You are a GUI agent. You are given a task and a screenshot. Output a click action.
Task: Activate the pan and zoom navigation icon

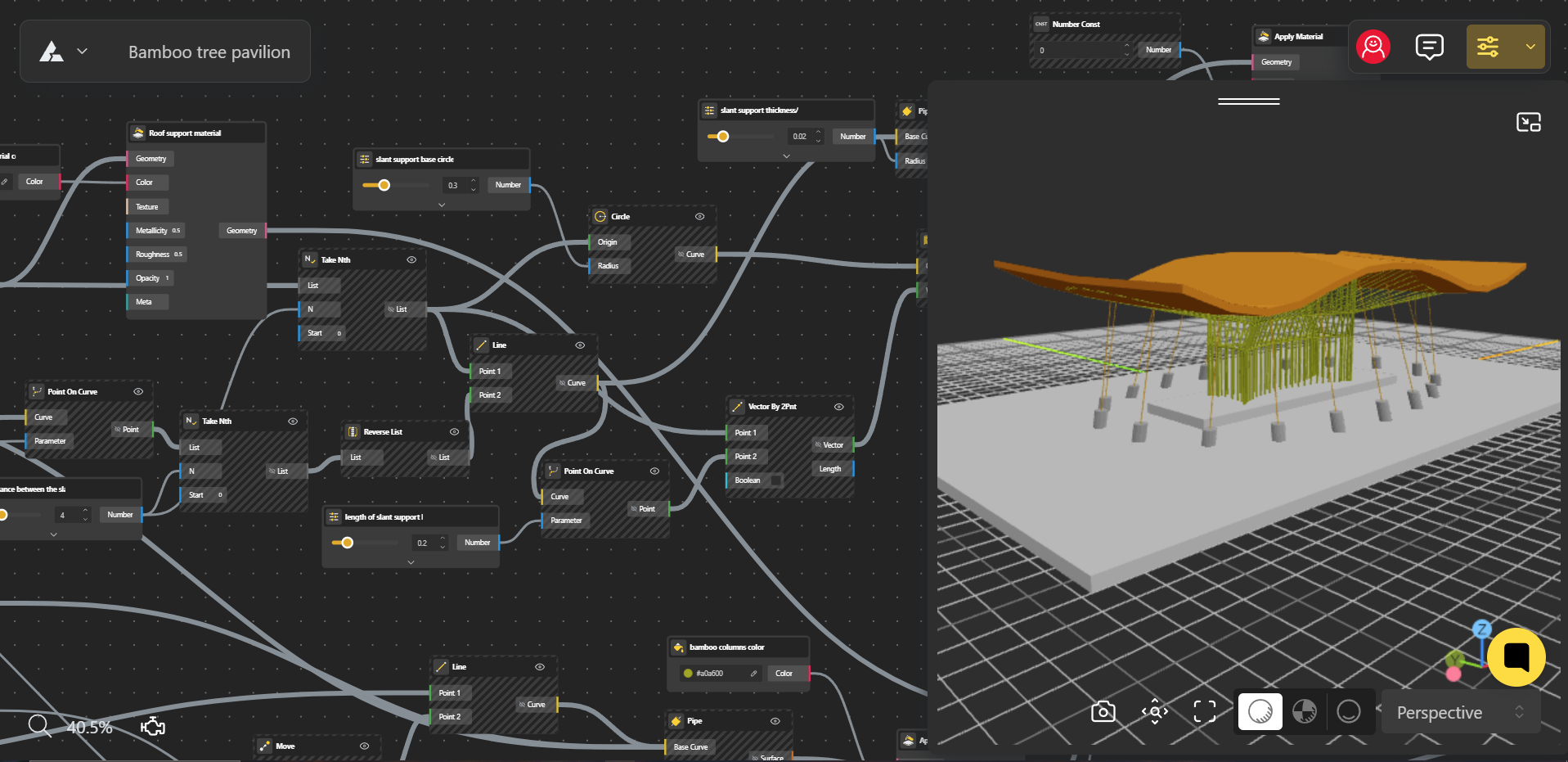(1155, 711)
